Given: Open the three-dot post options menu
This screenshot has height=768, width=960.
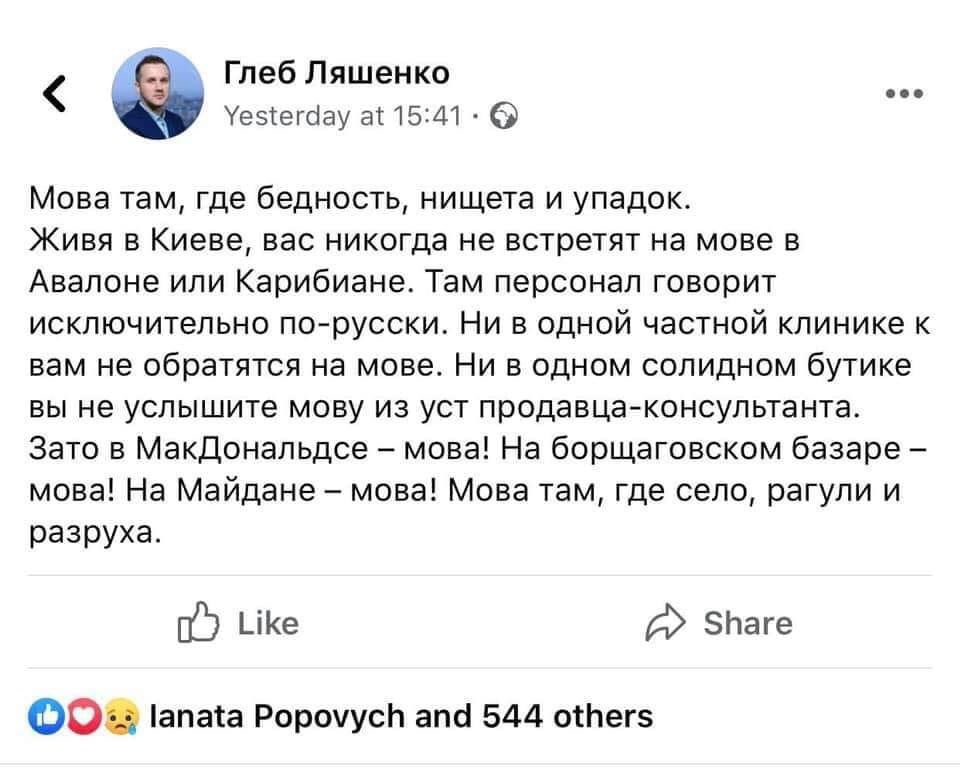Looking at the screenshot, I should click(x=904, y=94).
